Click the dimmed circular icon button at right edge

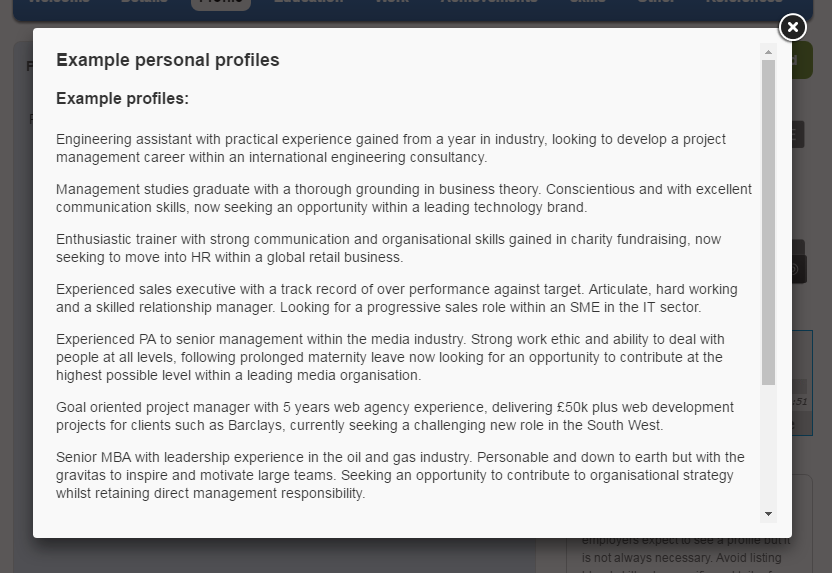pos(799,269)
